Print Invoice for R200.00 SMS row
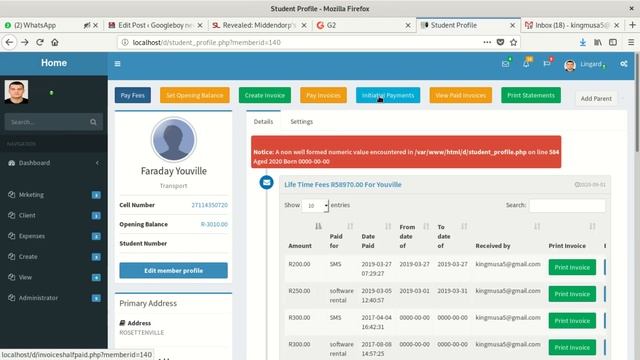The image size is (640, 360). (572, 267)
